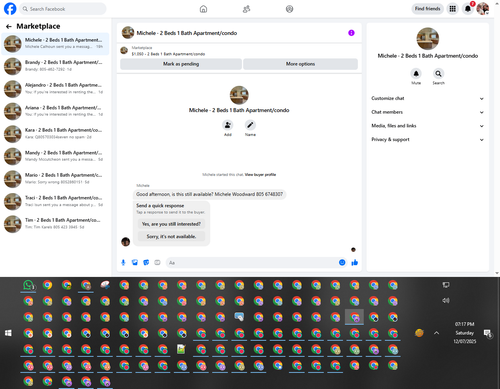Open the Facebook menu grid icon
Image resolution: width=500 pixels, height=389 pixels.
point(452,9)
